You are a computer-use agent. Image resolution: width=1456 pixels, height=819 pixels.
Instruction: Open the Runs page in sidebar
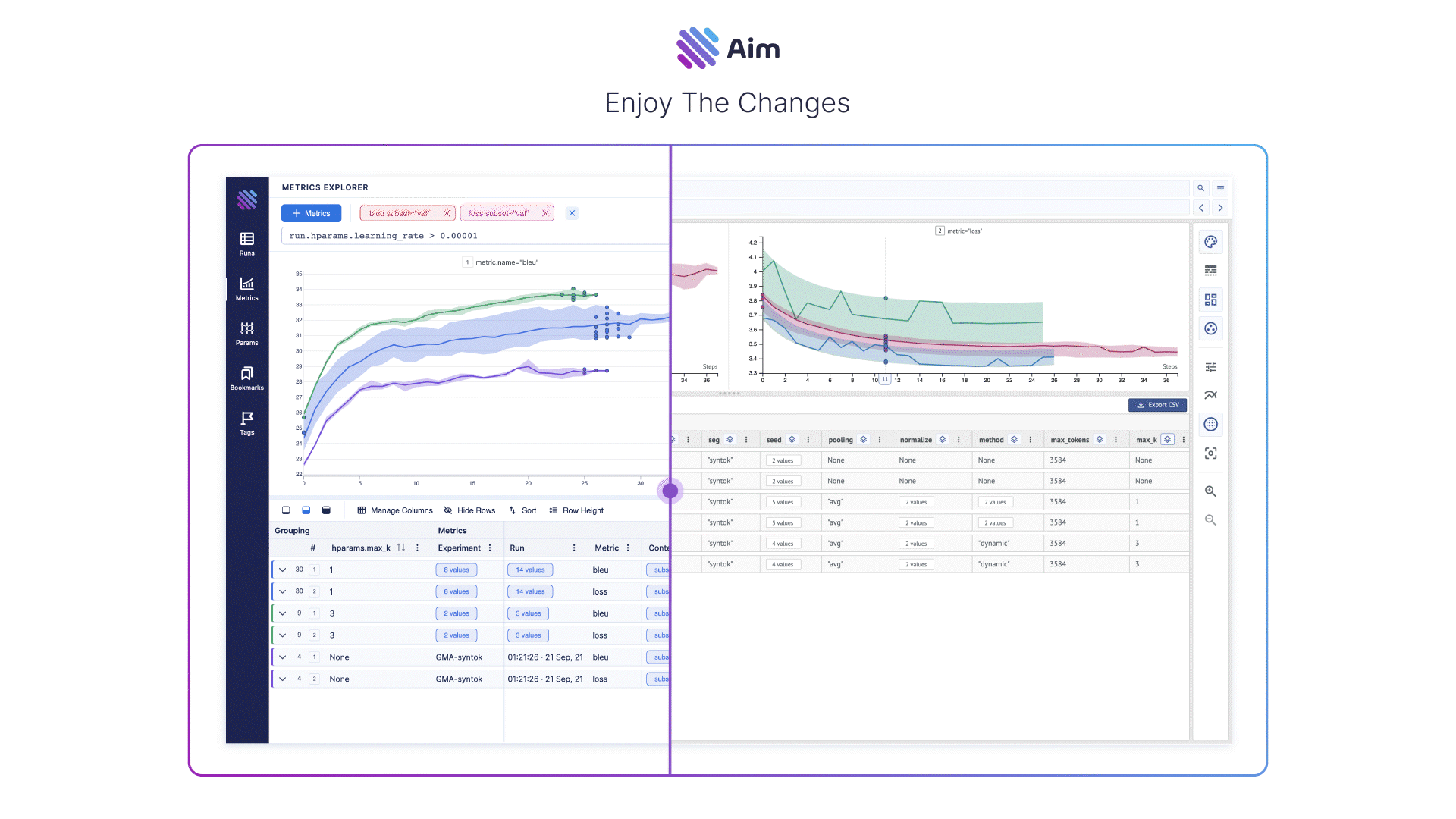pos(247,243)
